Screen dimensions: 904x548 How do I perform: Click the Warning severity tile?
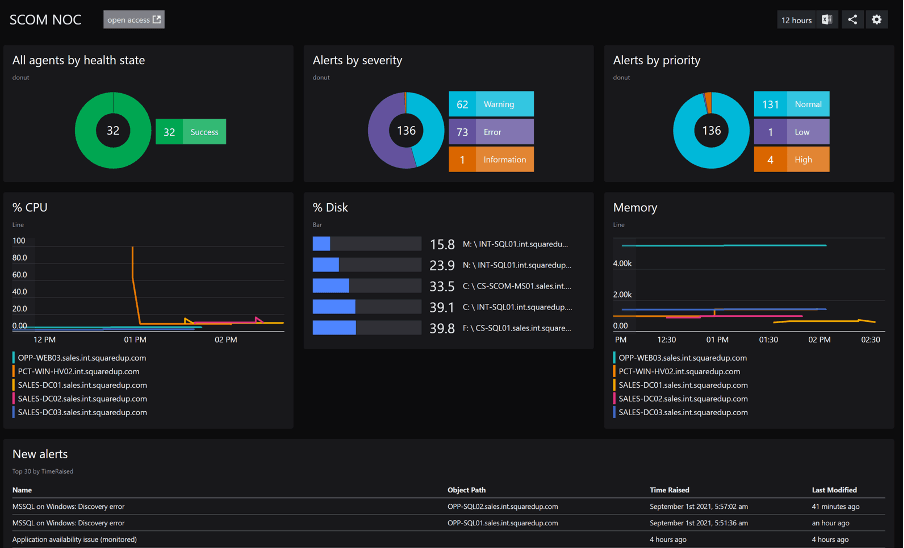[490, 104]
